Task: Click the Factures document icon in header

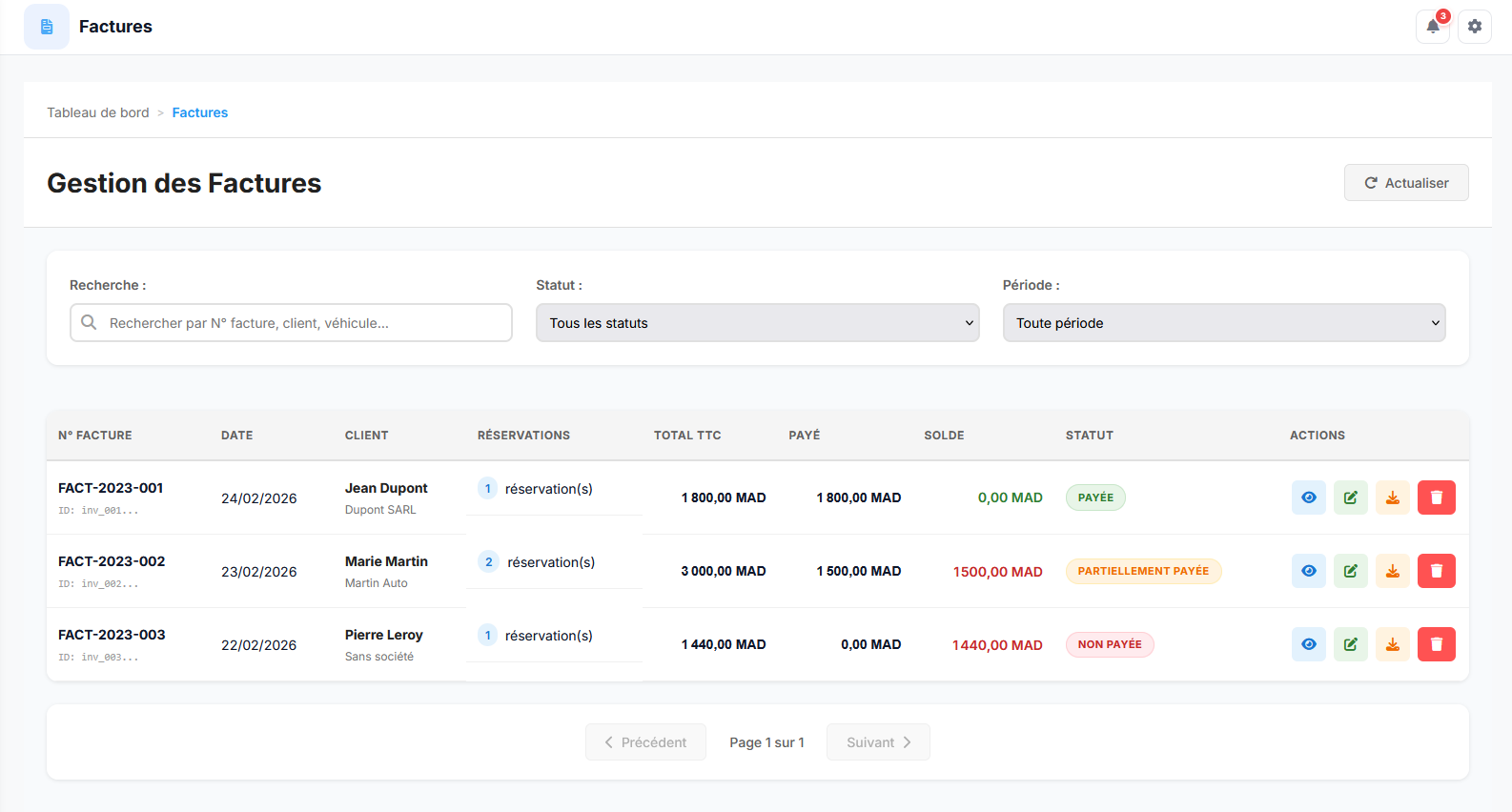Action: tap(47, 27)
